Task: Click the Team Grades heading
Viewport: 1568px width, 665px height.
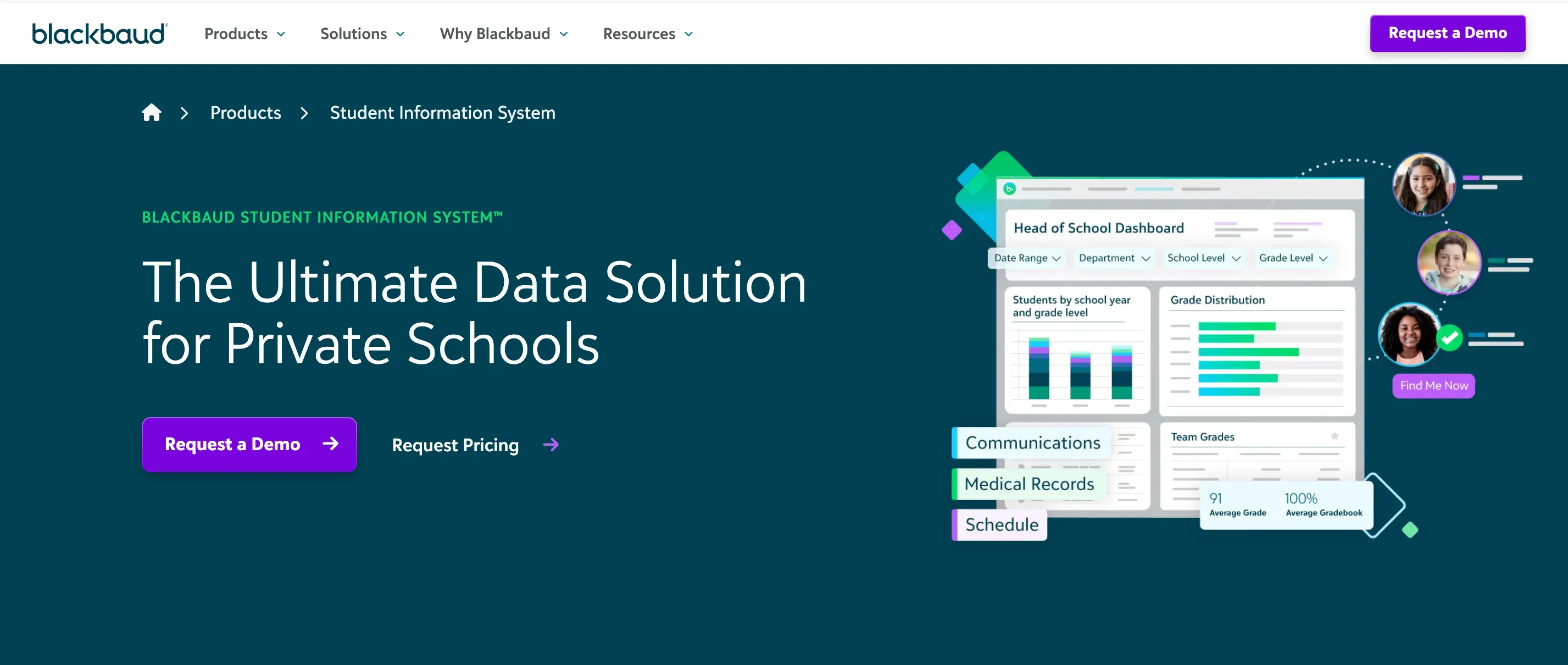Action: tap(1202, 436)
